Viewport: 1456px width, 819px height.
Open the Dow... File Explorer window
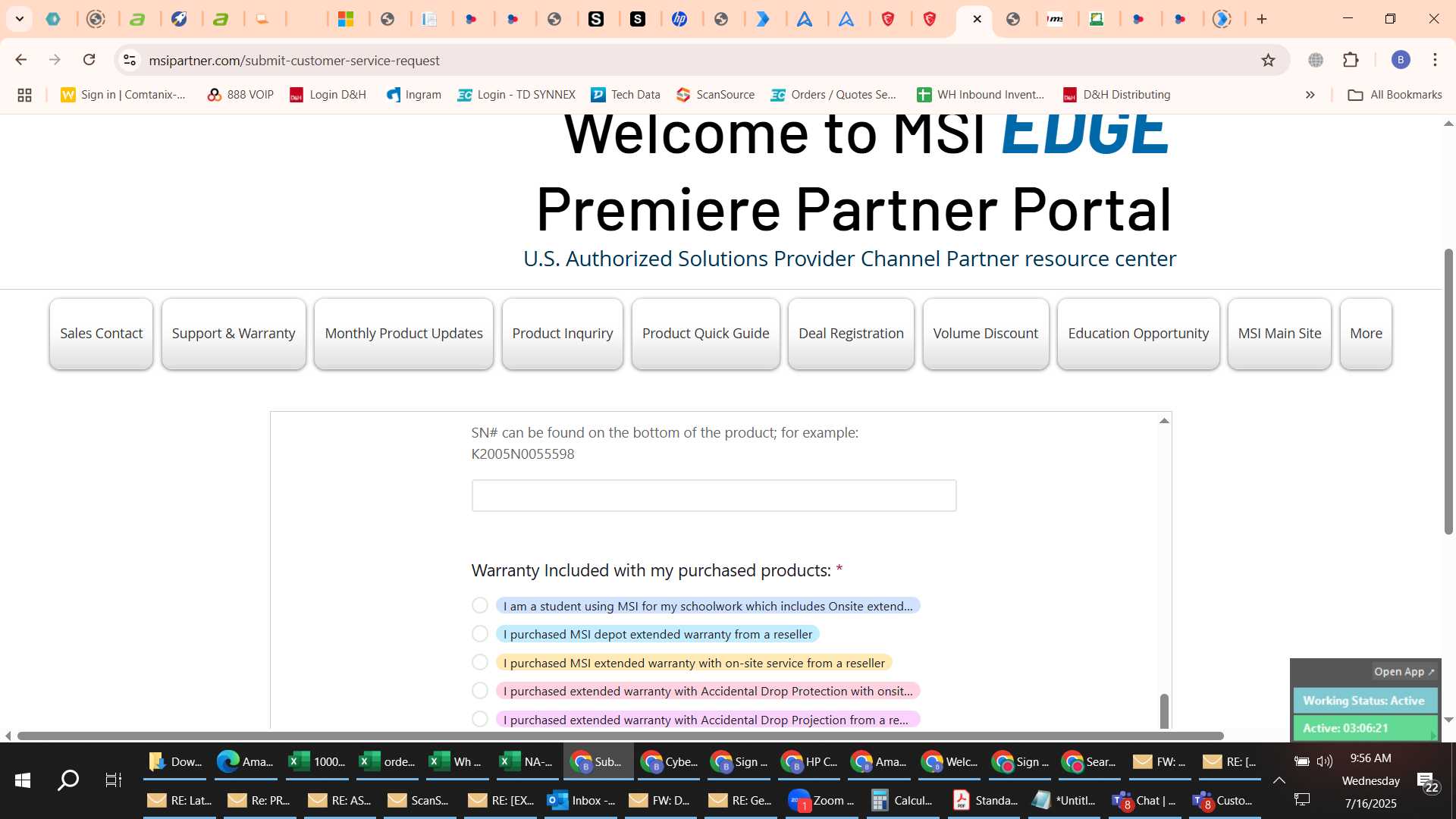point(175,761)
